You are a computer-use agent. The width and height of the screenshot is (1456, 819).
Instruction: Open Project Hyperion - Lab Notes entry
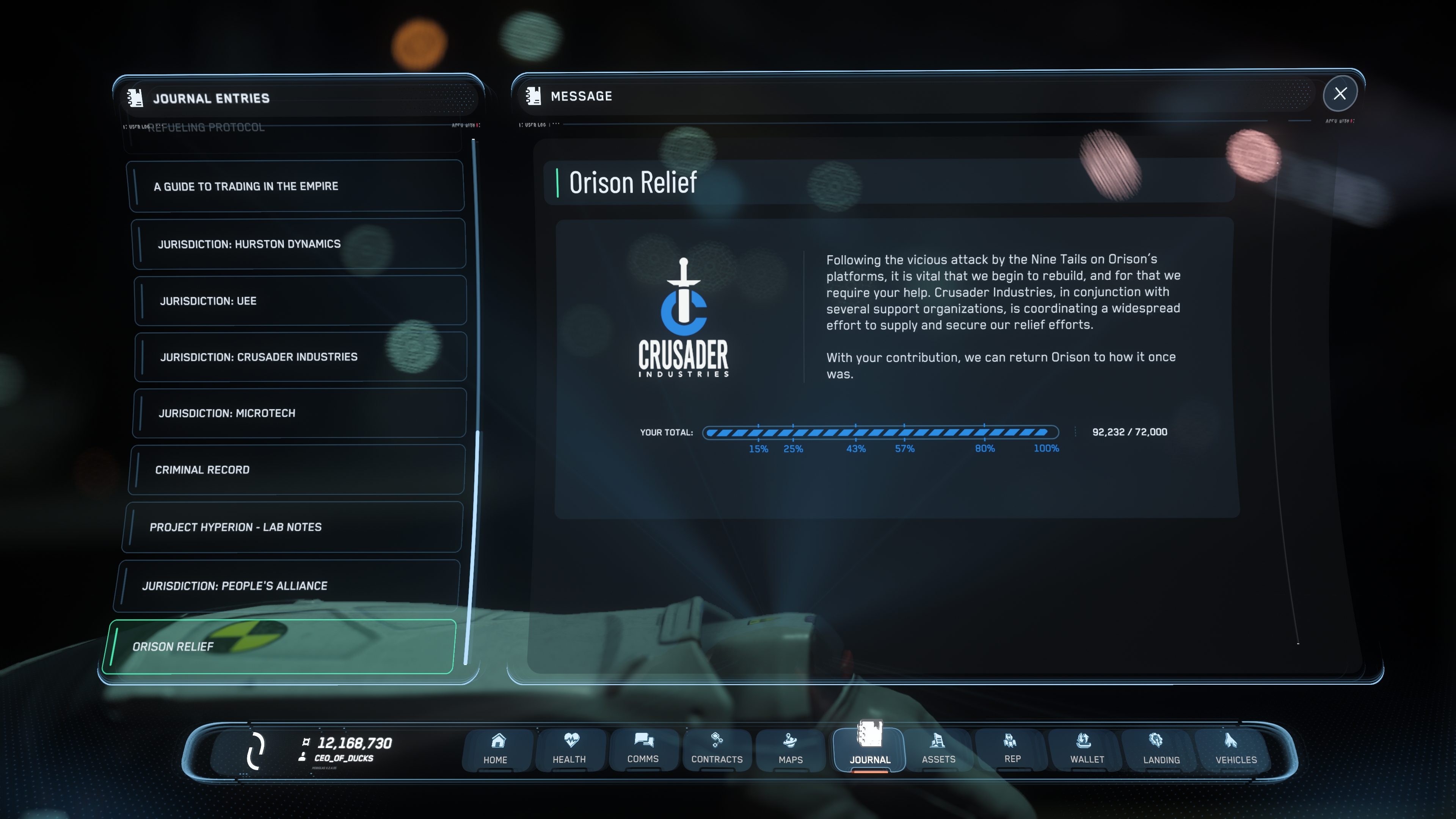click(293, 527)
